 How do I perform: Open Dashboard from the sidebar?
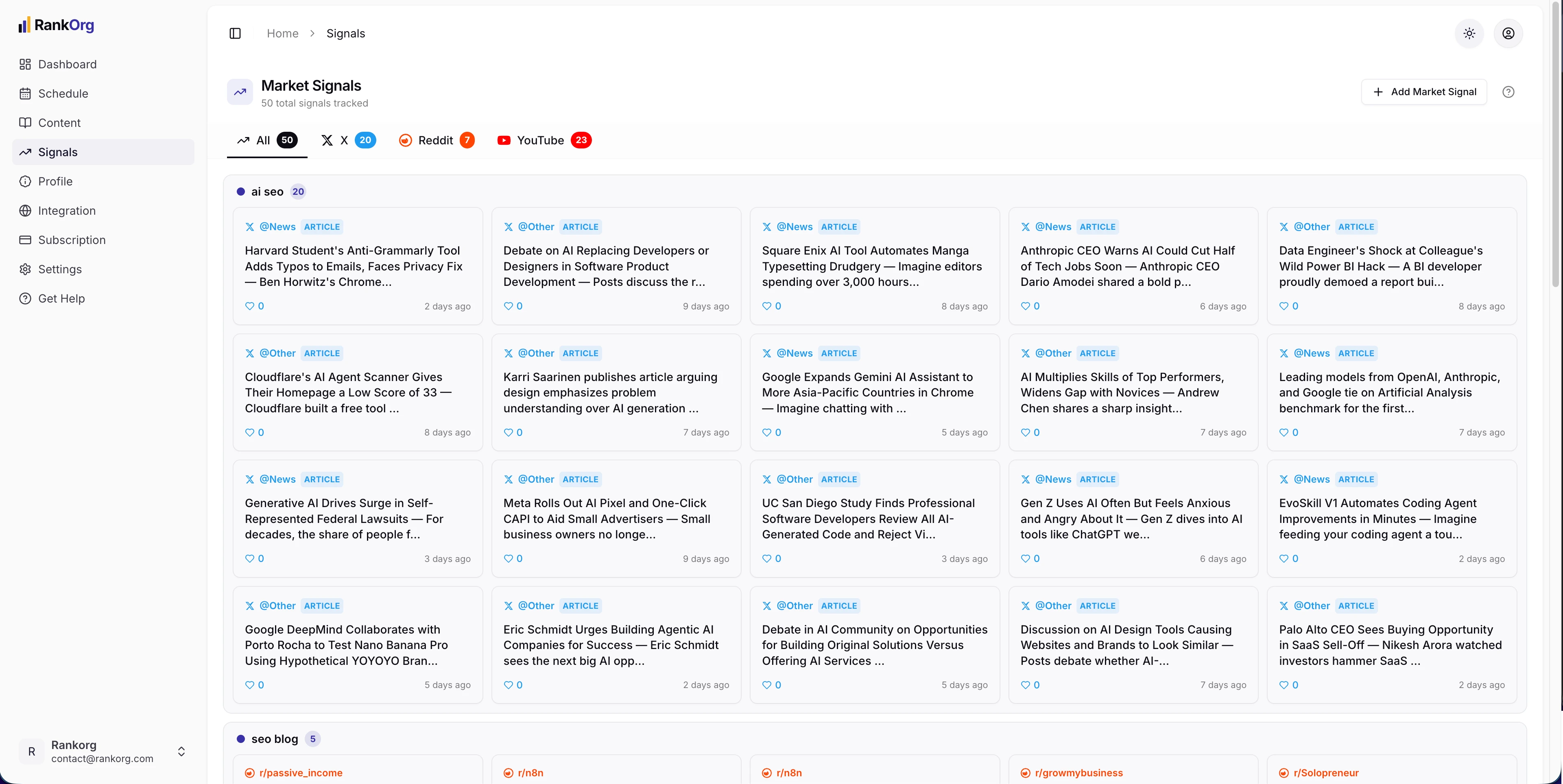click(x=67, y=64)
